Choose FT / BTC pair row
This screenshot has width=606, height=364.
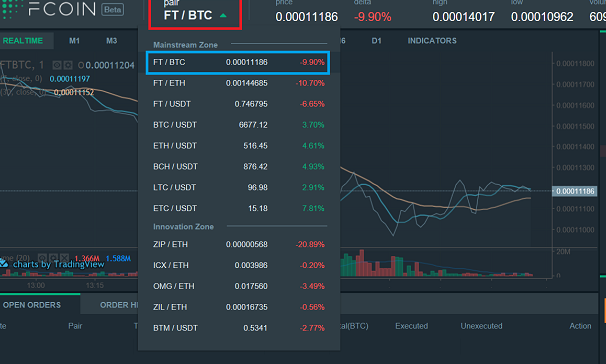click(238, 62)
